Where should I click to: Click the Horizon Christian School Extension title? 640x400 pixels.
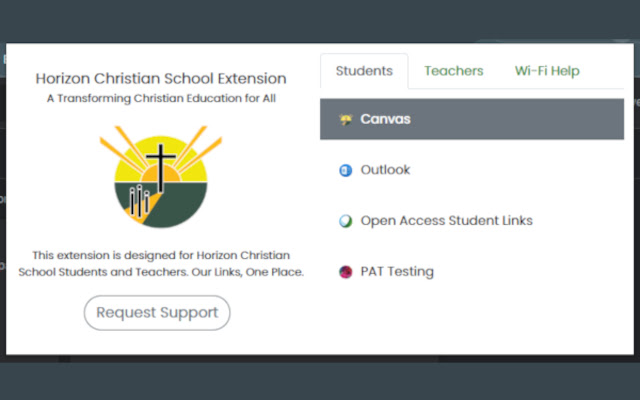coord(161,78)
